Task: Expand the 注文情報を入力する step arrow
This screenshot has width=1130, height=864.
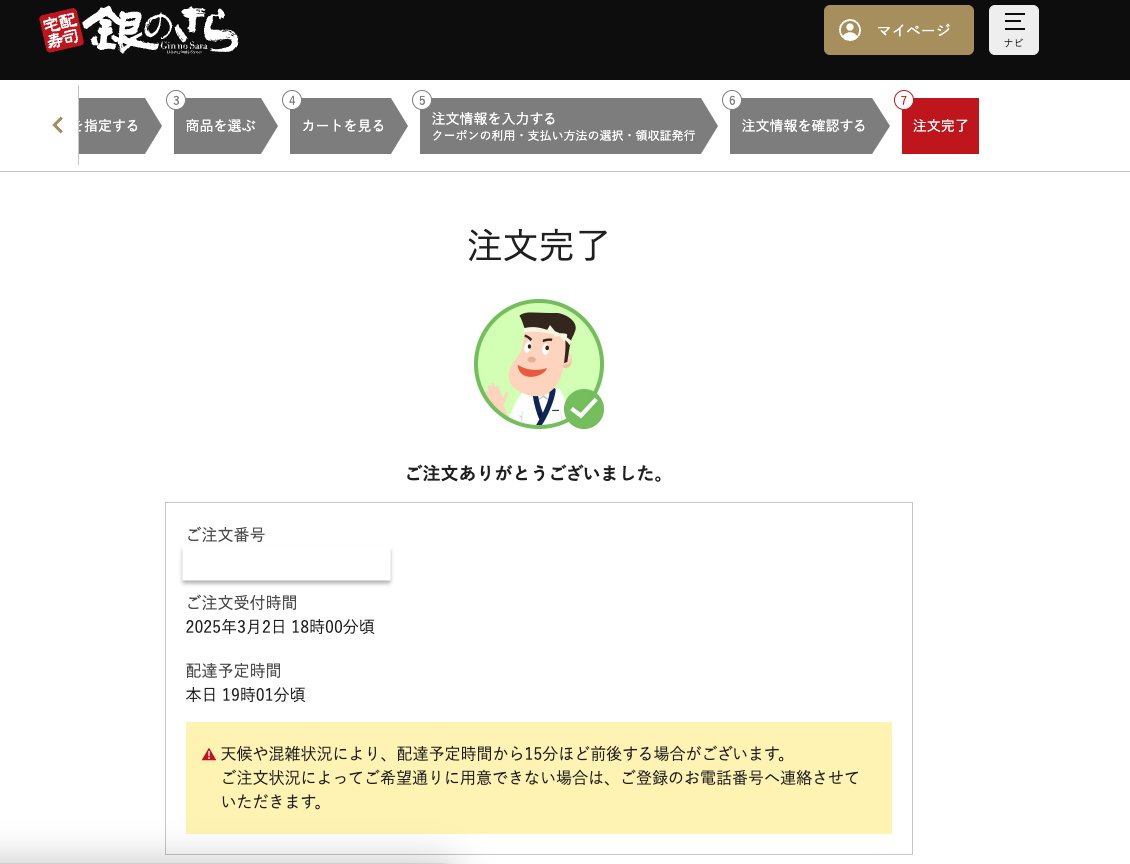Action: [560, 125]
